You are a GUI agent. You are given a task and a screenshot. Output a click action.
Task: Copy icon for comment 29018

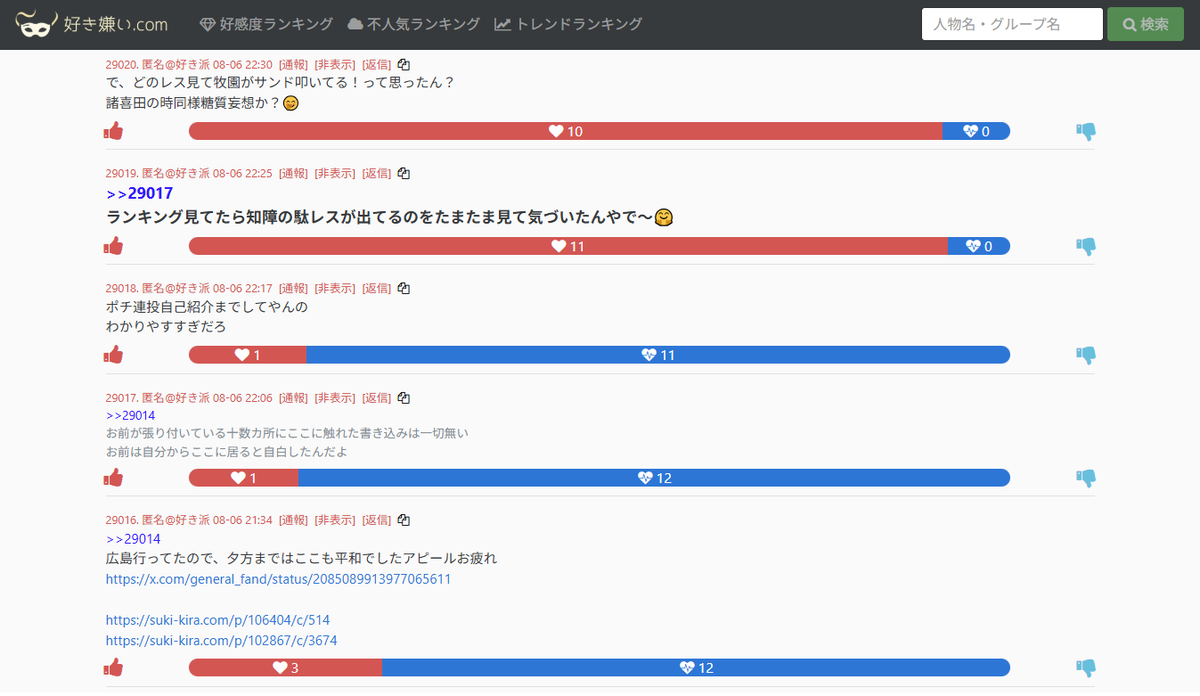[404, 288]
